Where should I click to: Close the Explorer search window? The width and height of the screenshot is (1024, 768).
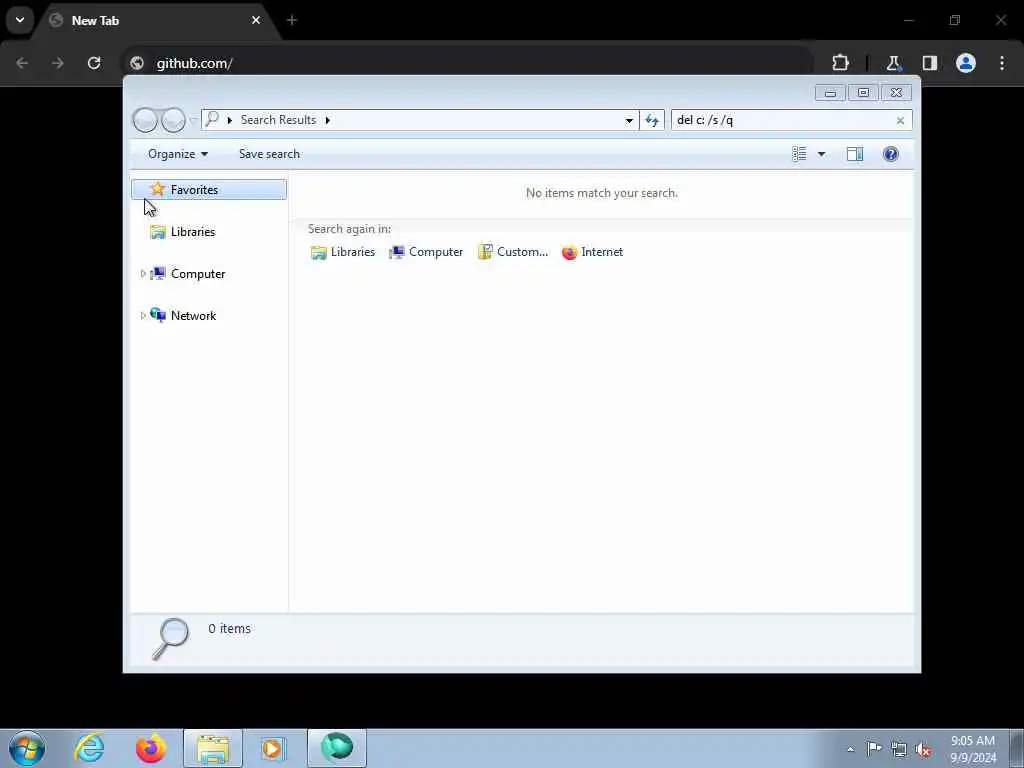pos(896,93)
